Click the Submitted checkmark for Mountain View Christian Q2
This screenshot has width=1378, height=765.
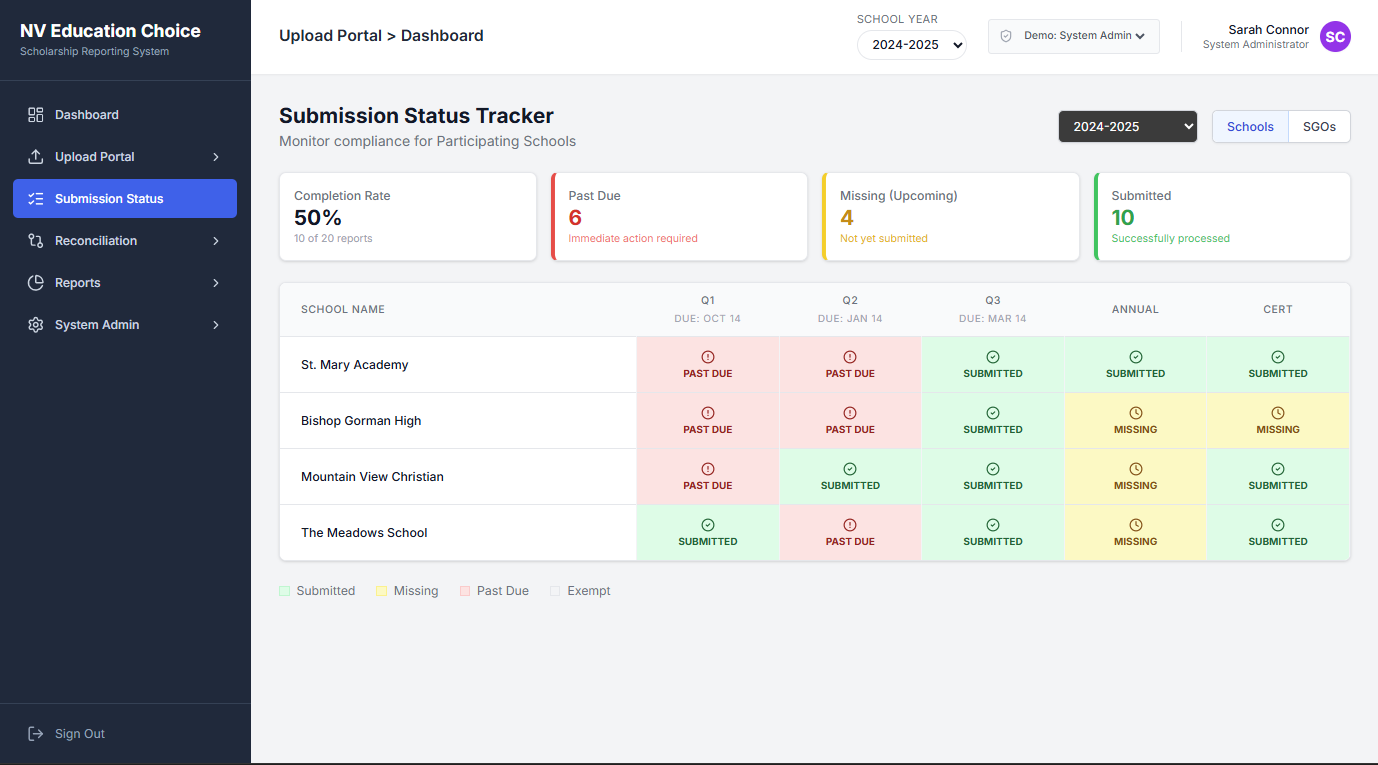click(x=850, y=469)
